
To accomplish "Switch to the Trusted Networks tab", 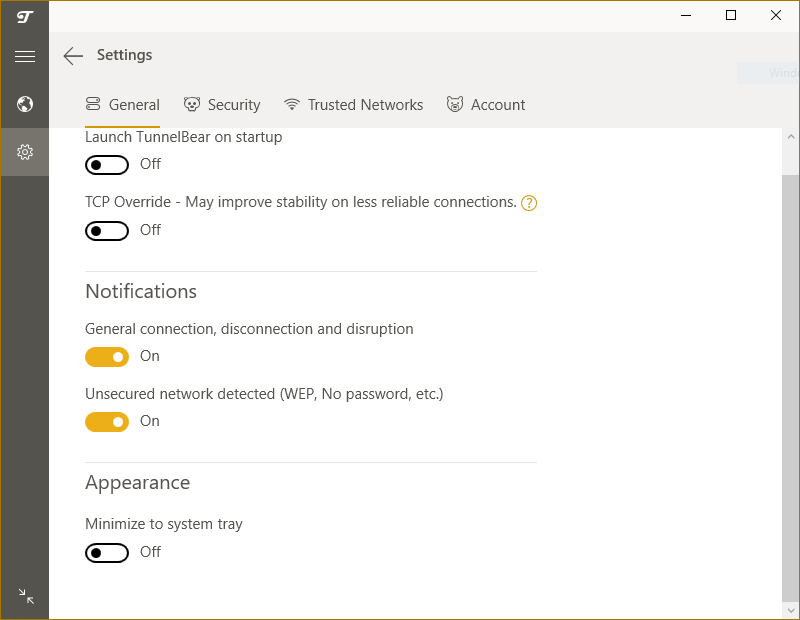I will [354, 105].
